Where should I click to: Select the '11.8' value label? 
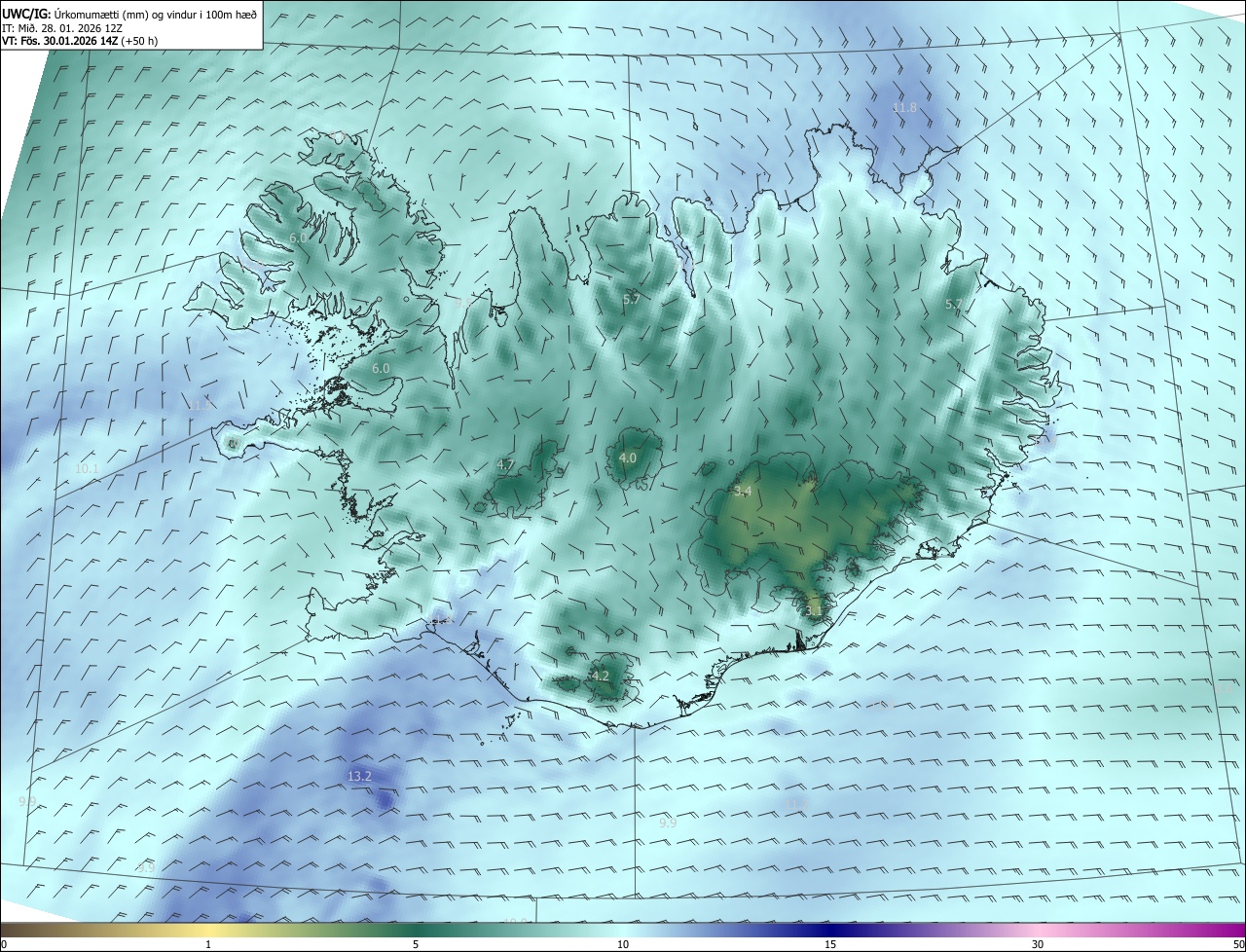pos(904,107)
